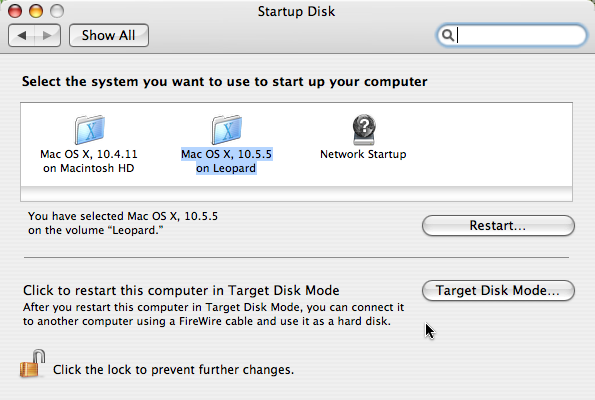Close the Startup Disk window
The height and width of the screenshot is (400, 595).
click(x=15, y=11)
